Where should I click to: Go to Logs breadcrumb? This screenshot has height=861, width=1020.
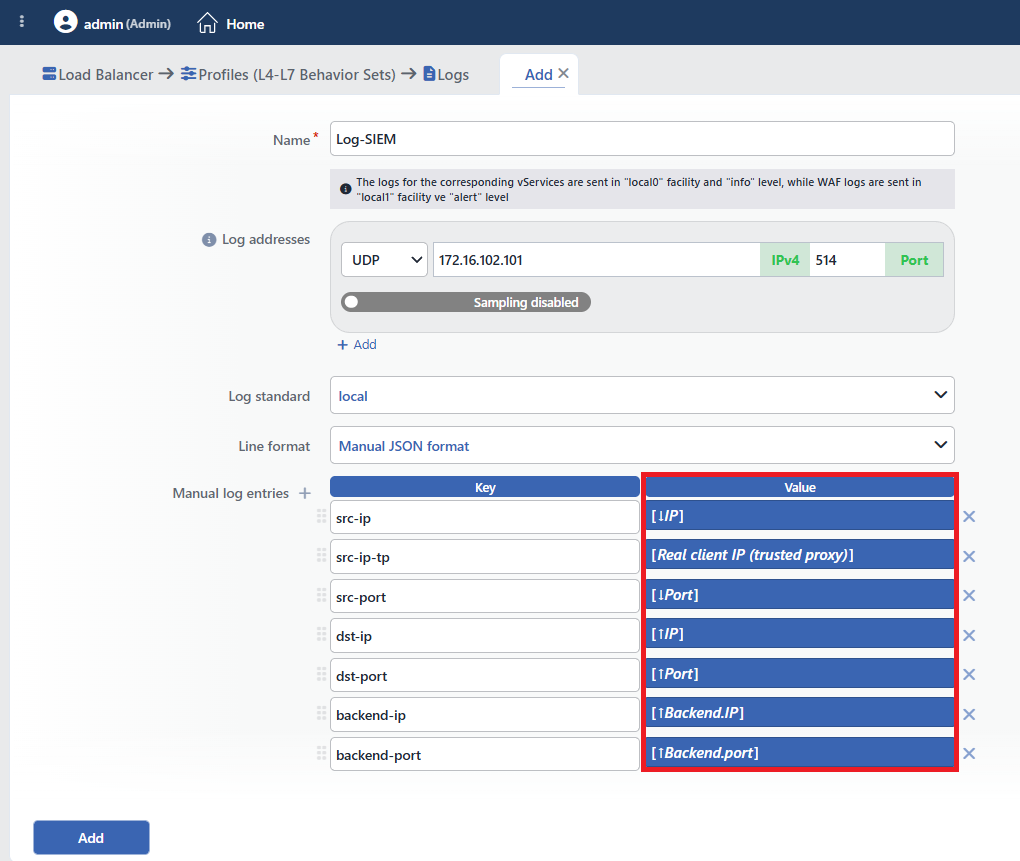pos(453,75)
